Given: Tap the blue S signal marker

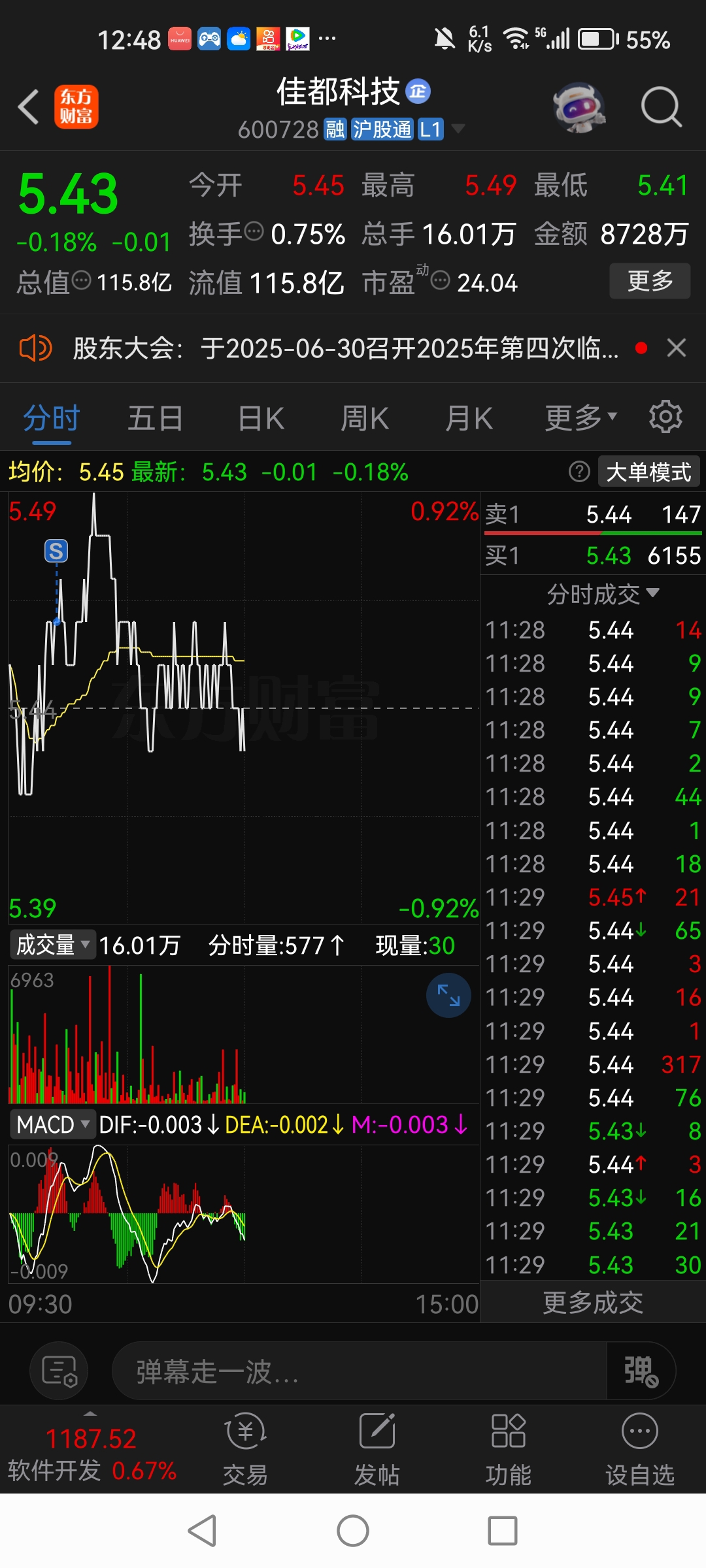Looking at the screenshot, I should pos(56,551).
